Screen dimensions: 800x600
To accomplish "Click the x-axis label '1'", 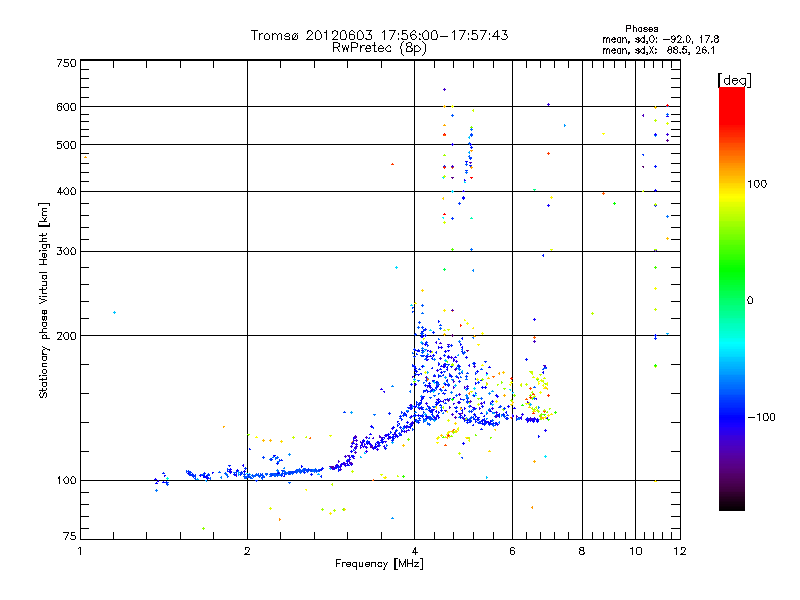I will pyautogui.click(x=80, y=551).
